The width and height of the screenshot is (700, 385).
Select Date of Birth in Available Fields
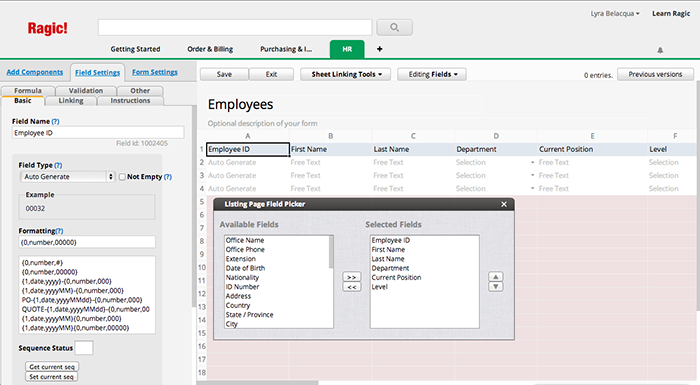point(245,268)
